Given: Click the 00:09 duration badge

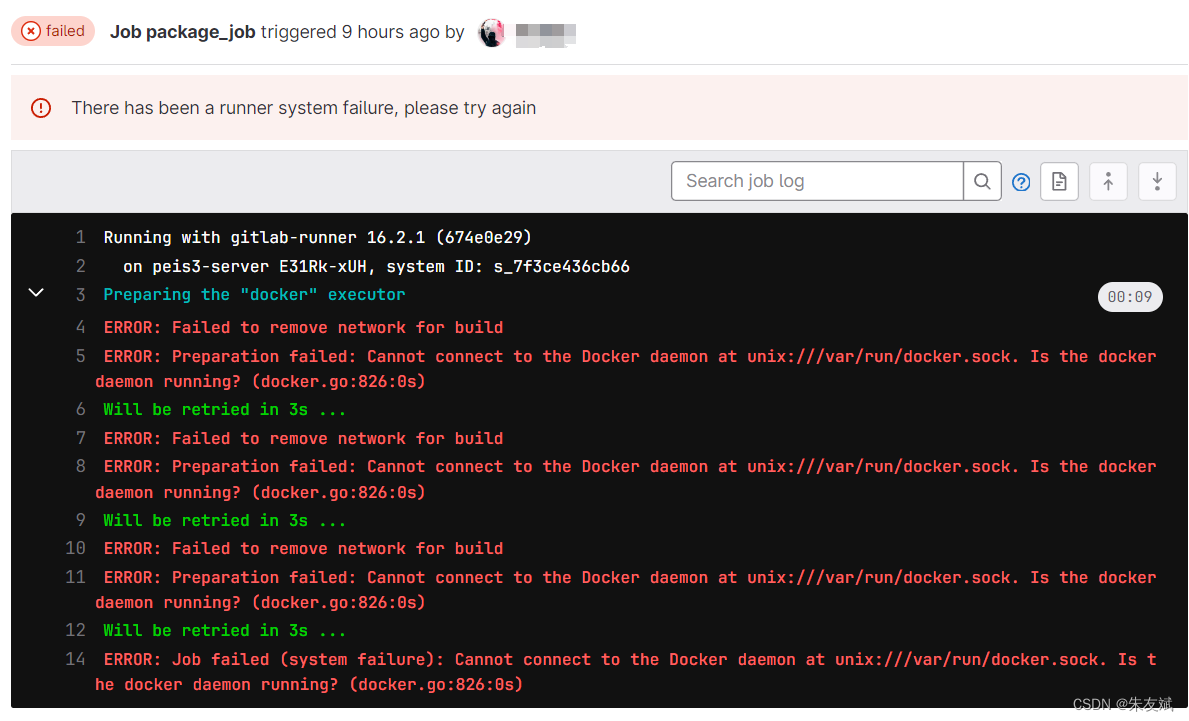Looking at the screenshot, I should click(x=1130, y=296).
